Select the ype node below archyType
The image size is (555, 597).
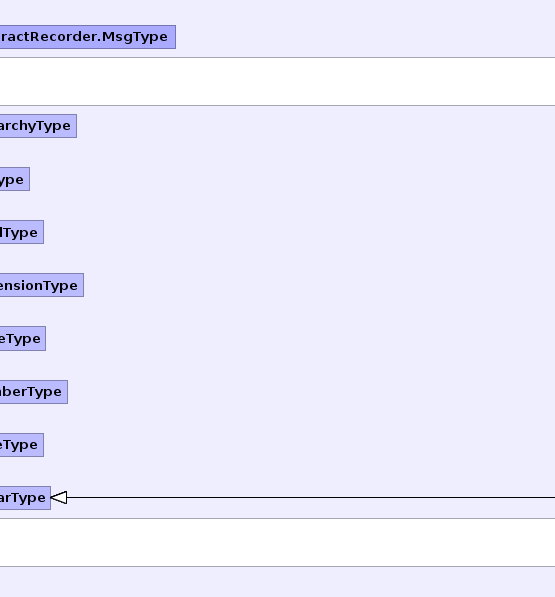tap(14, 179)
